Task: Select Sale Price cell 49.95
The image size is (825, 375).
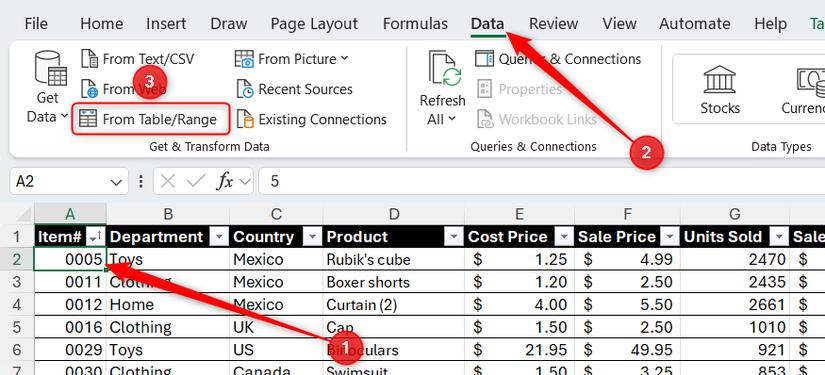Action: pyautogui.click(x=627, y=350)
